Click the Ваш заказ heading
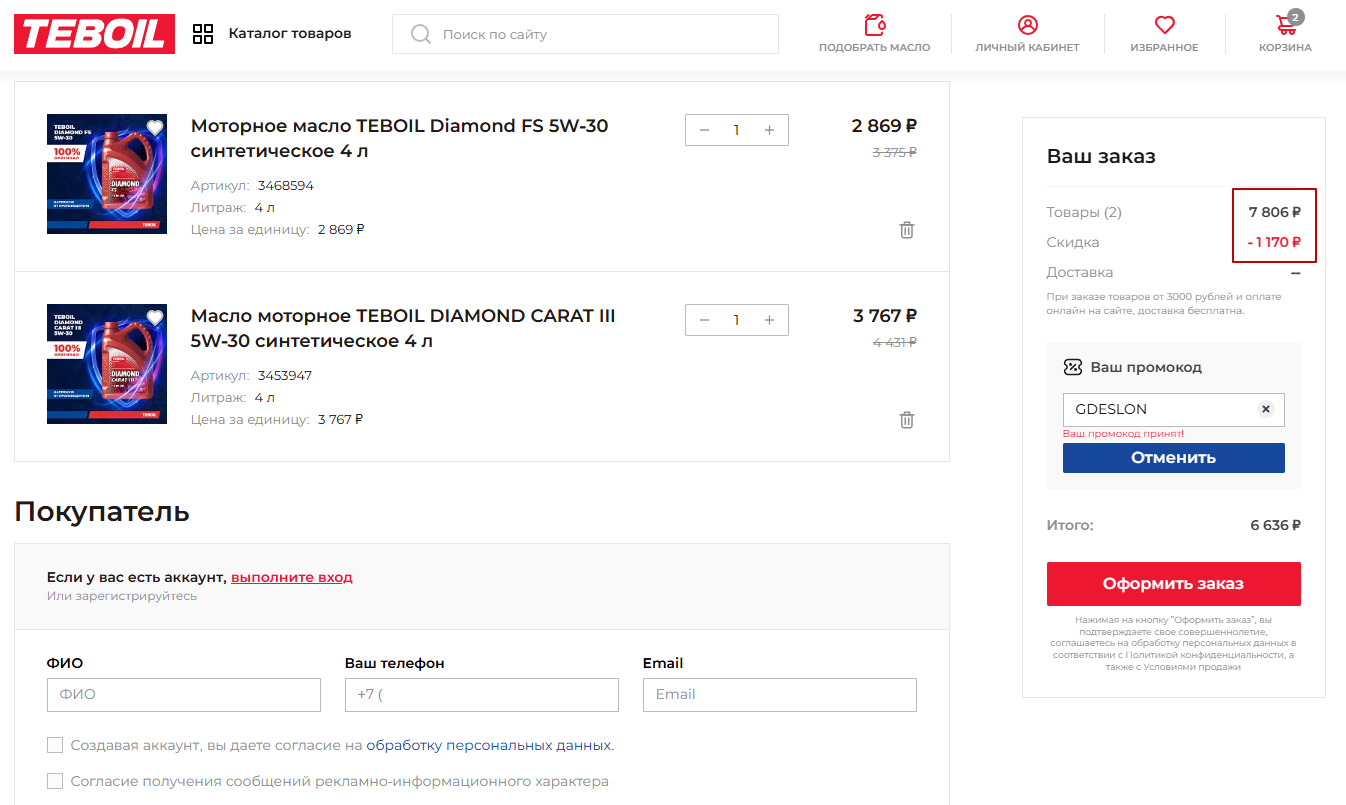 1101,157
